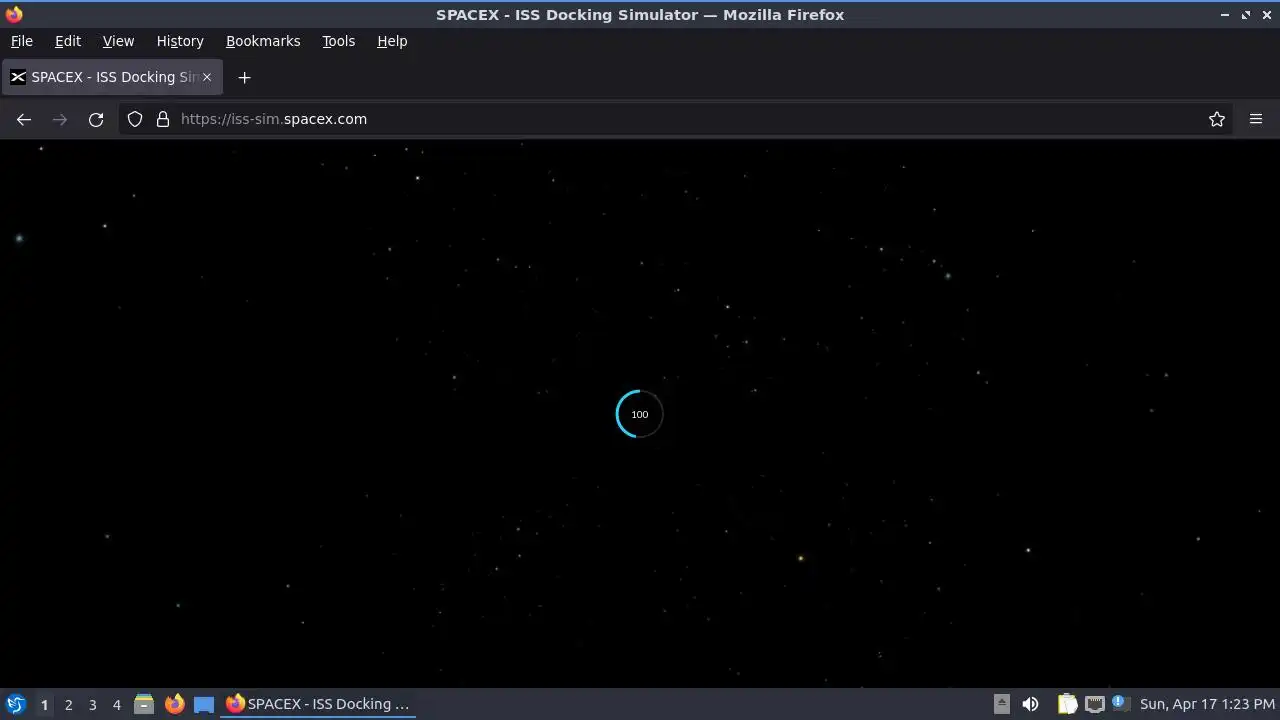Open the network connection tray icon

pyautogui.click(x=1095, y=704)
